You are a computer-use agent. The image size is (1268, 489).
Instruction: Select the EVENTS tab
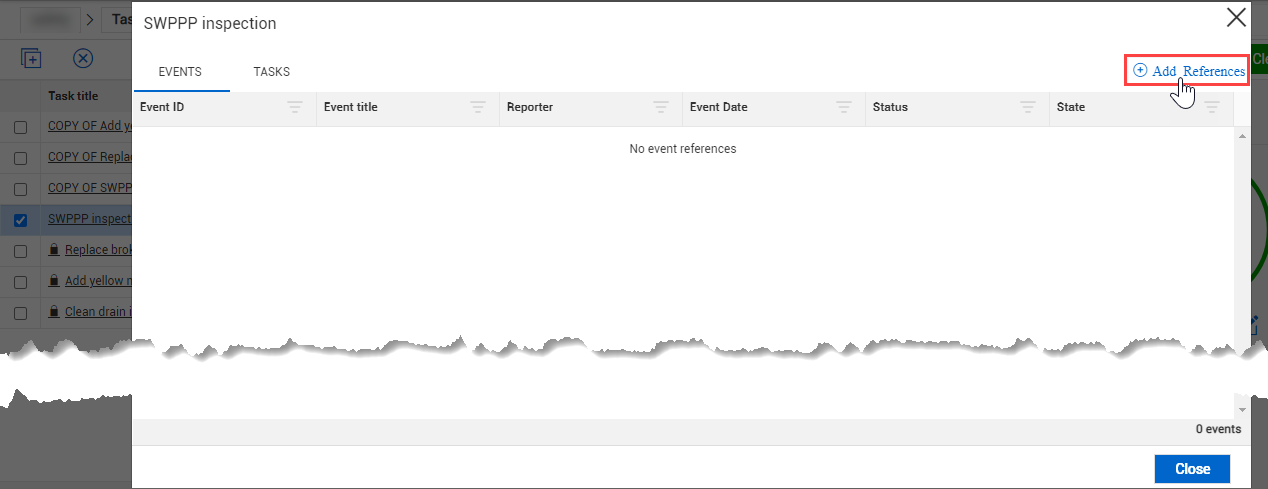(180, 72)
